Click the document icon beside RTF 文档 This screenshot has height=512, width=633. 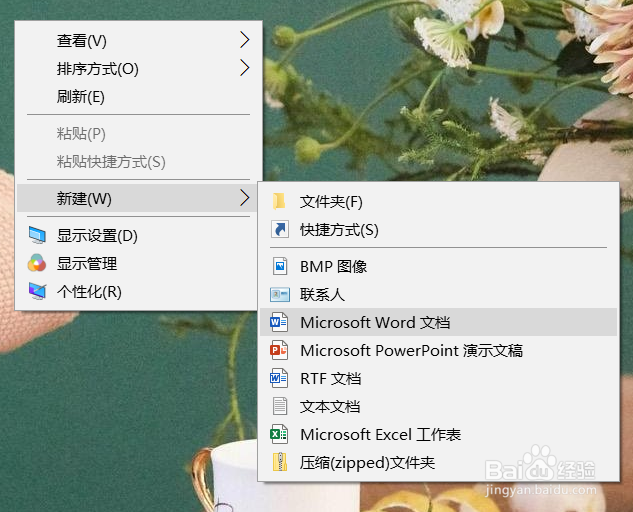click(279, 378)
